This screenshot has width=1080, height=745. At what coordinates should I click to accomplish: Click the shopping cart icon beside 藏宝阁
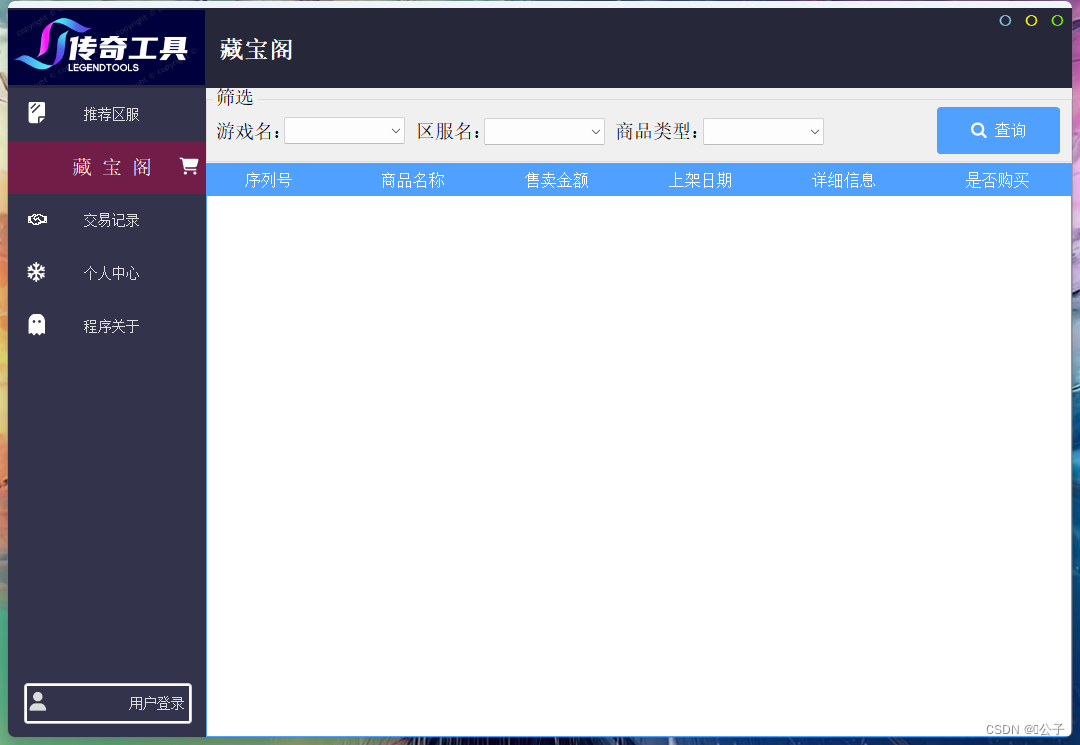[188, 166]
